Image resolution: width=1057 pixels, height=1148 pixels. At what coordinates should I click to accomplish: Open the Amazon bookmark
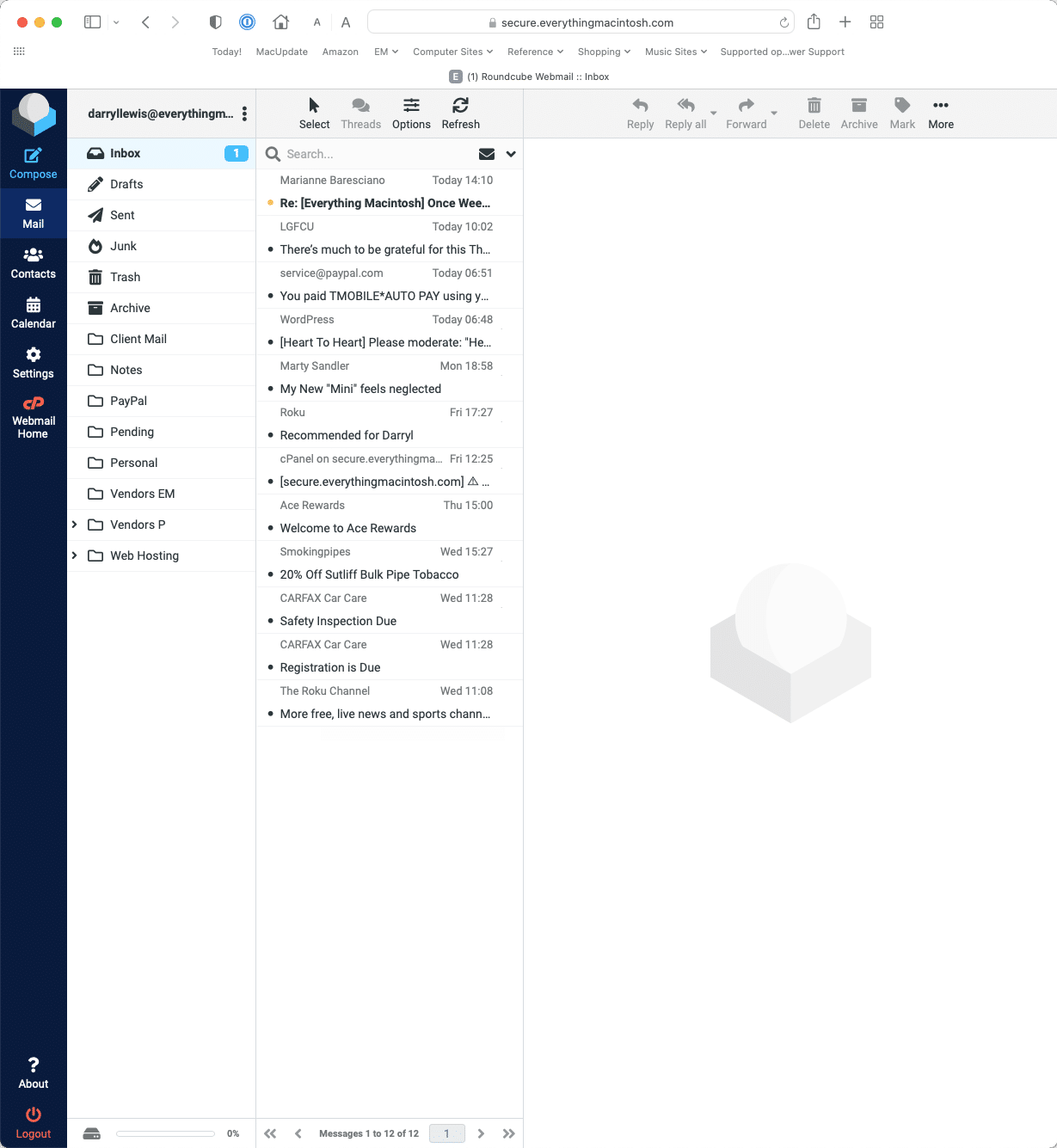[x=341, y=52]
